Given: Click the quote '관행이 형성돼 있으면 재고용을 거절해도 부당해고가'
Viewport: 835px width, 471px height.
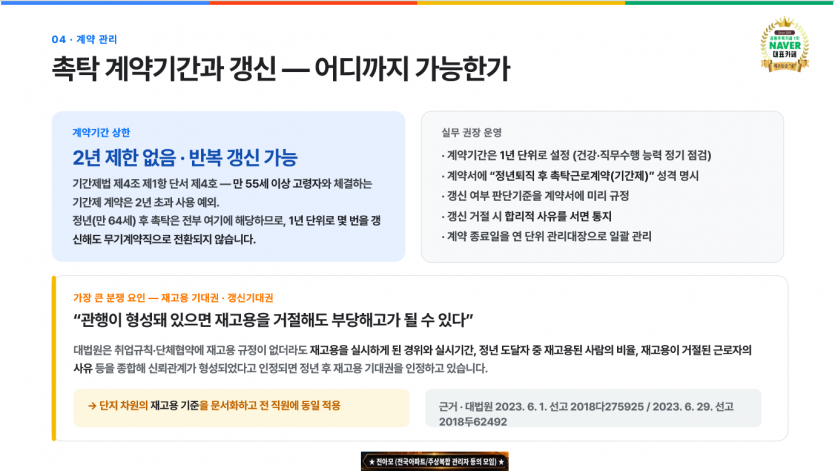Looking at the screenshot, I should [x=273, y=320].
